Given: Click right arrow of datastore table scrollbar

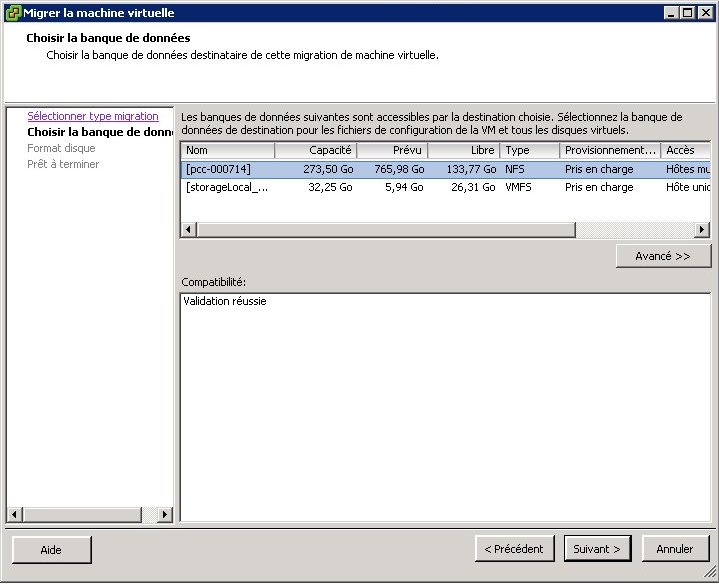Looking at the screenshot, I should point(703,230).
